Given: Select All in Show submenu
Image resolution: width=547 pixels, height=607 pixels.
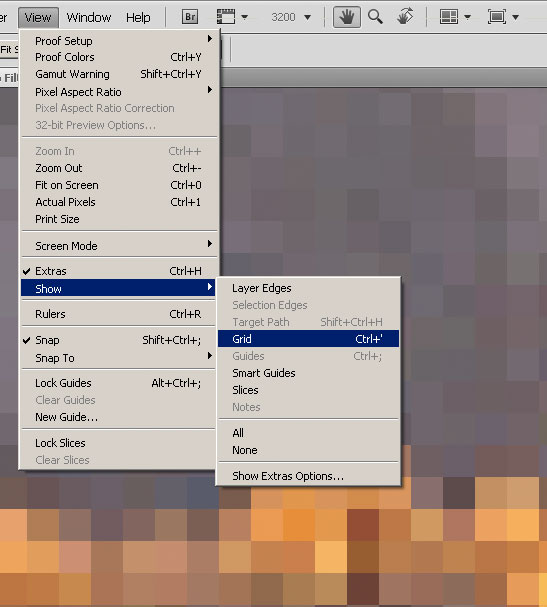Looking at the screenshot, I should click(x=309, y=433).
